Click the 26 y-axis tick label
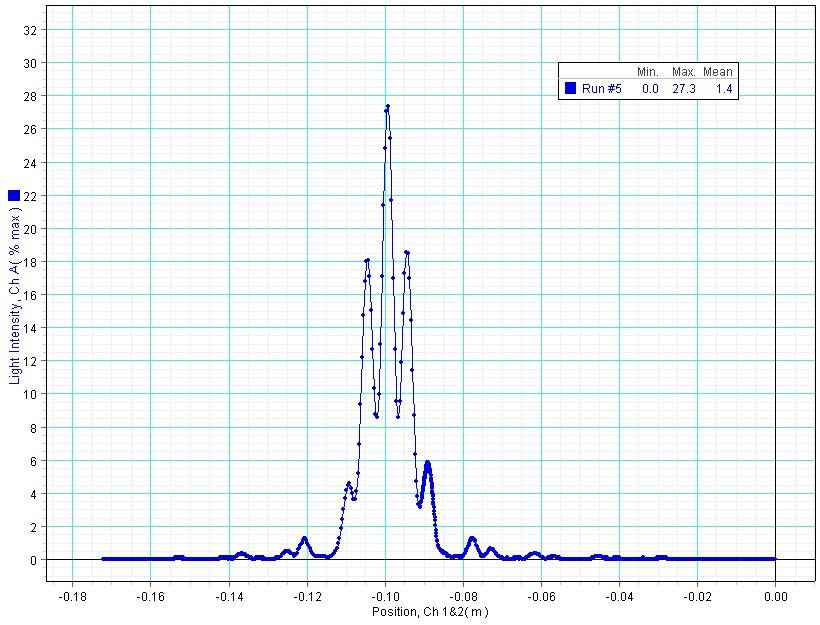Screen dimensions: 820x625 coord(31,129)
